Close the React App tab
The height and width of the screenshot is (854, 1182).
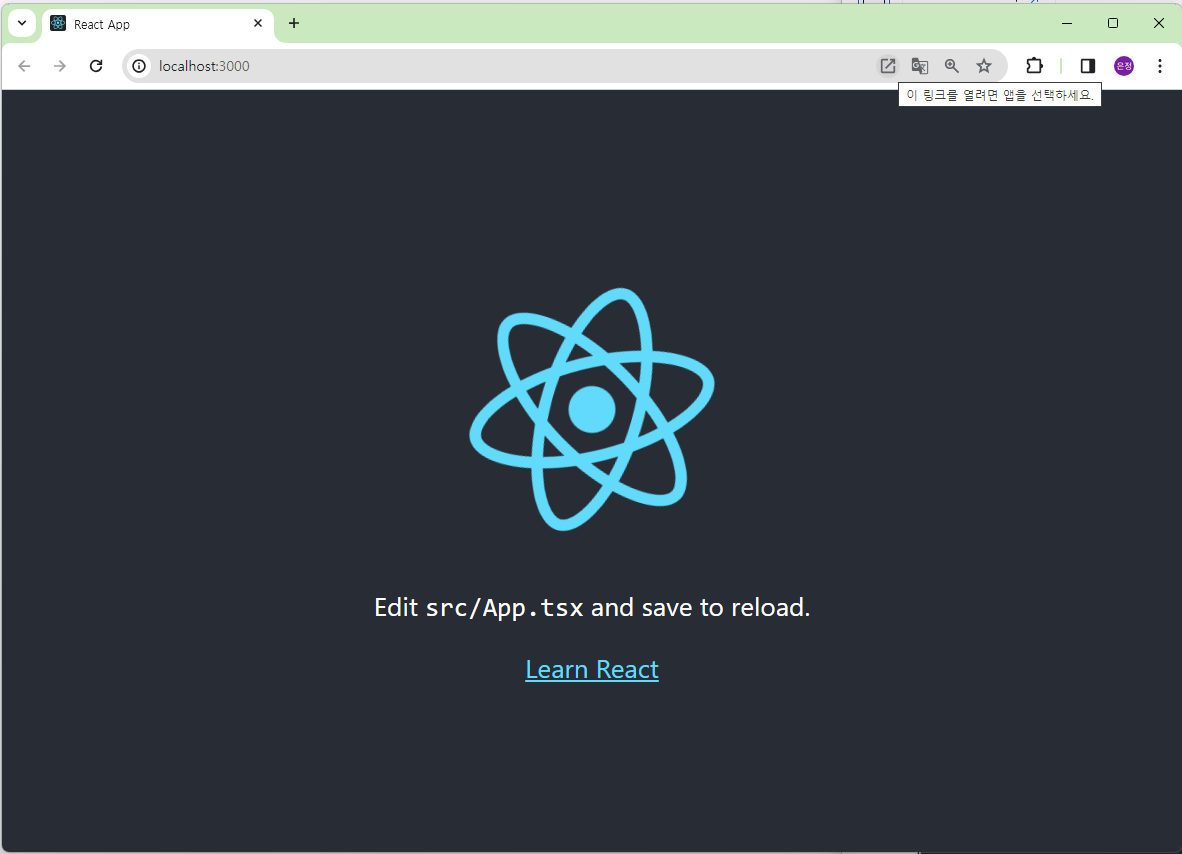tap(258, 23)
